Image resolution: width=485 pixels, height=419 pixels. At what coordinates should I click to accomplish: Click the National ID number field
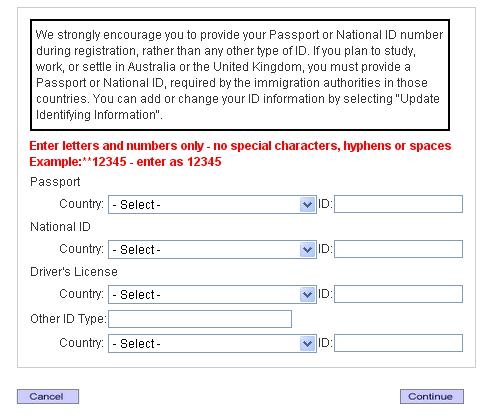coord(398,249)
